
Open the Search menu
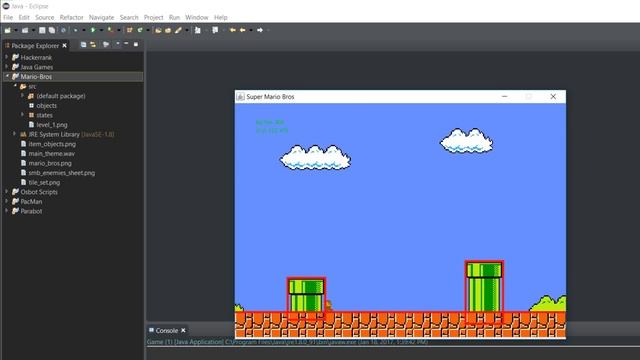pyautogui.click(x=129, y=18)
